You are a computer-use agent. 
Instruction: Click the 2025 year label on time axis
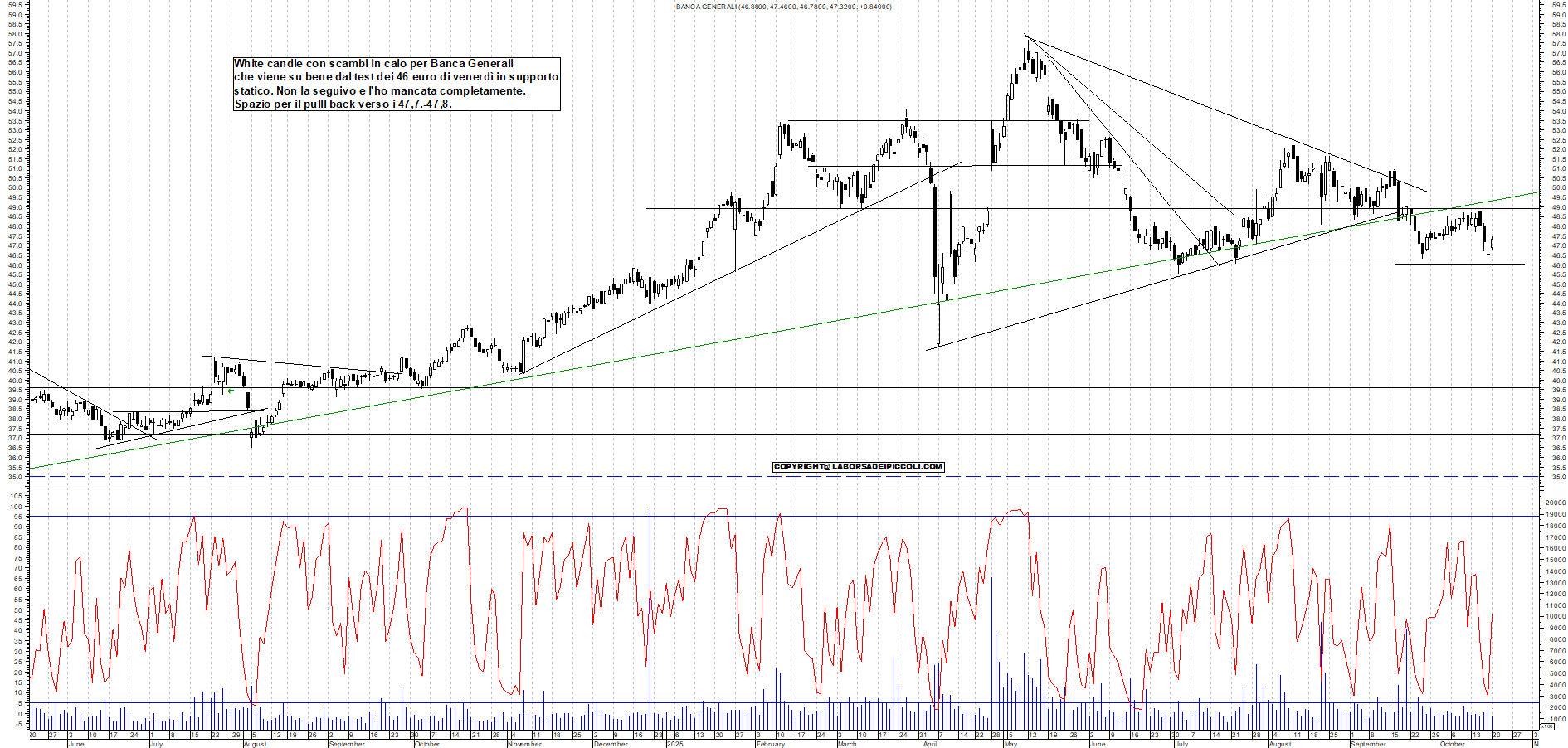[x=674, y=744]
